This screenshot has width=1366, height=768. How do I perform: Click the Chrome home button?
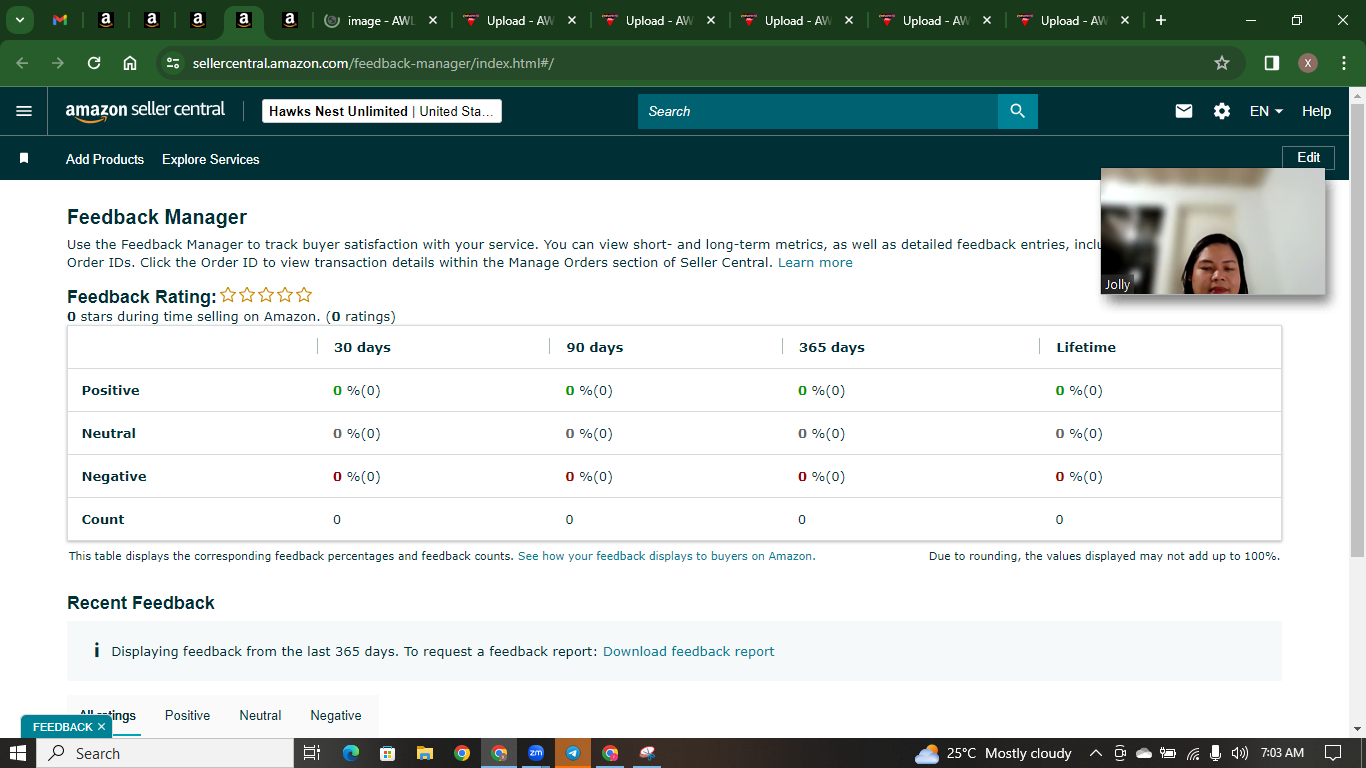tap(130, 63)
